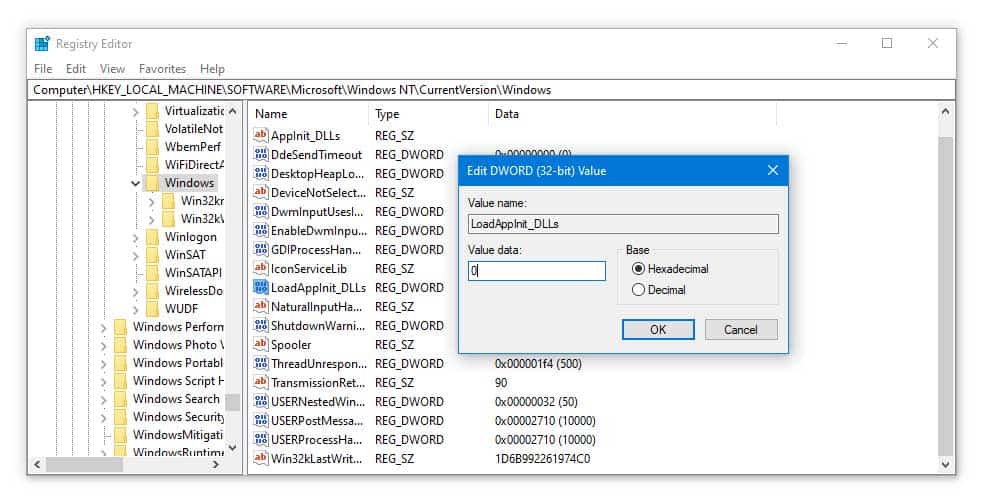Open the File menu
984x501 pixels.
43,68
